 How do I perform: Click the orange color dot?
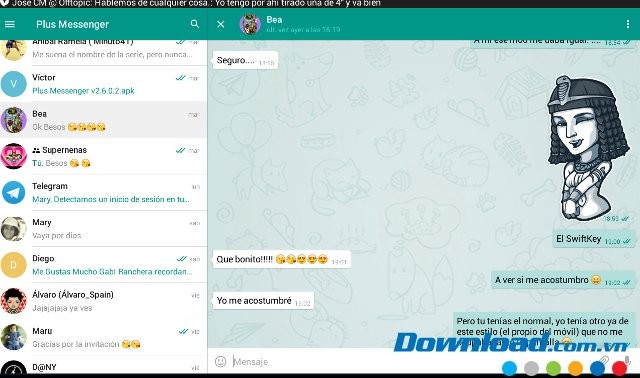point(576,368)
